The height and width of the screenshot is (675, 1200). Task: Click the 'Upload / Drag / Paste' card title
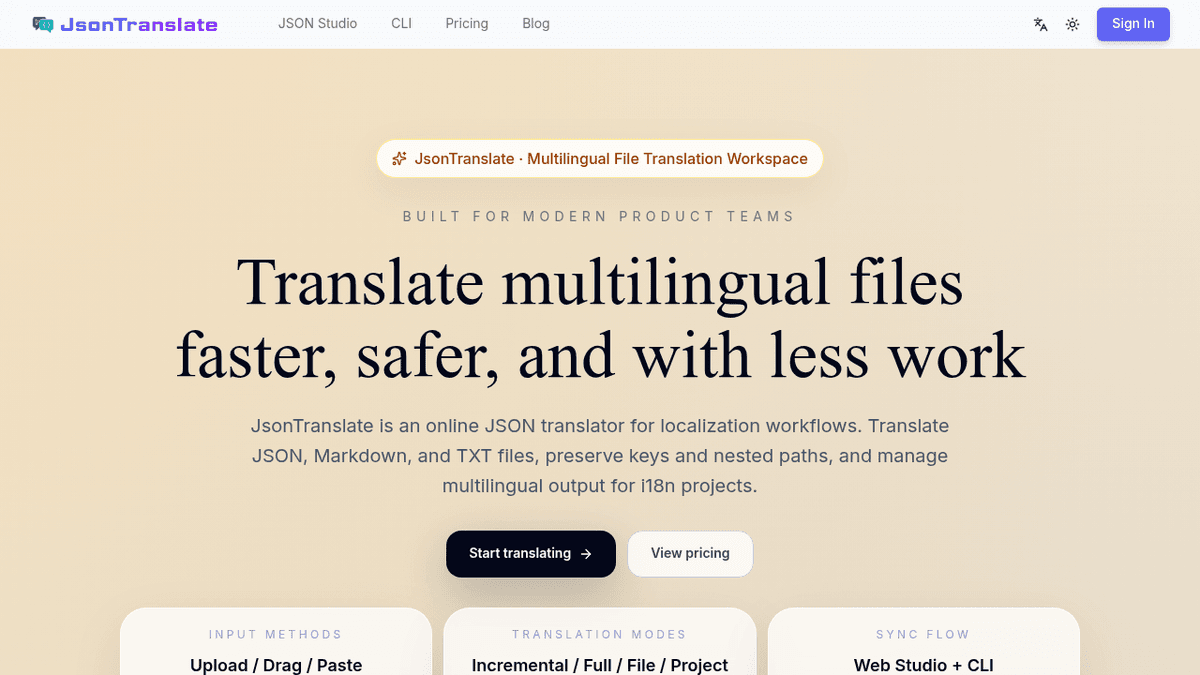coord(276,665)
